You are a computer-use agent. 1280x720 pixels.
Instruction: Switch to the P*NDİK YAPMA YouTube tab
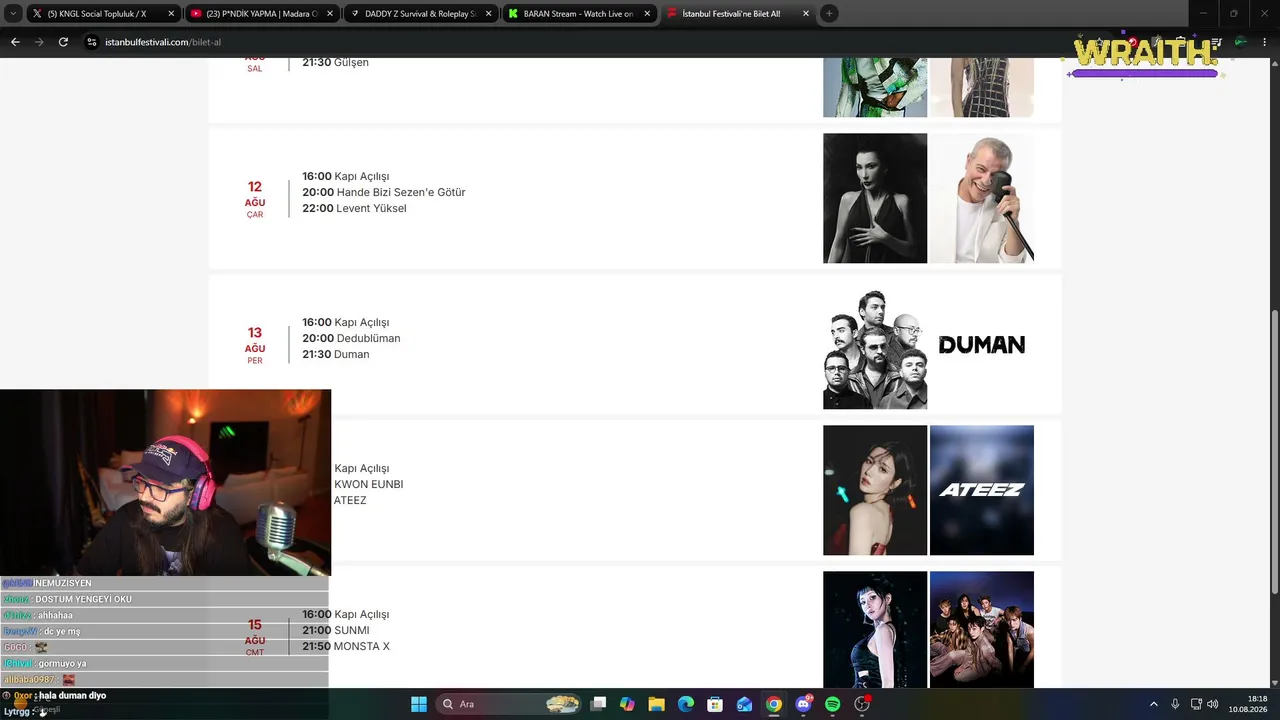point(262,14)
